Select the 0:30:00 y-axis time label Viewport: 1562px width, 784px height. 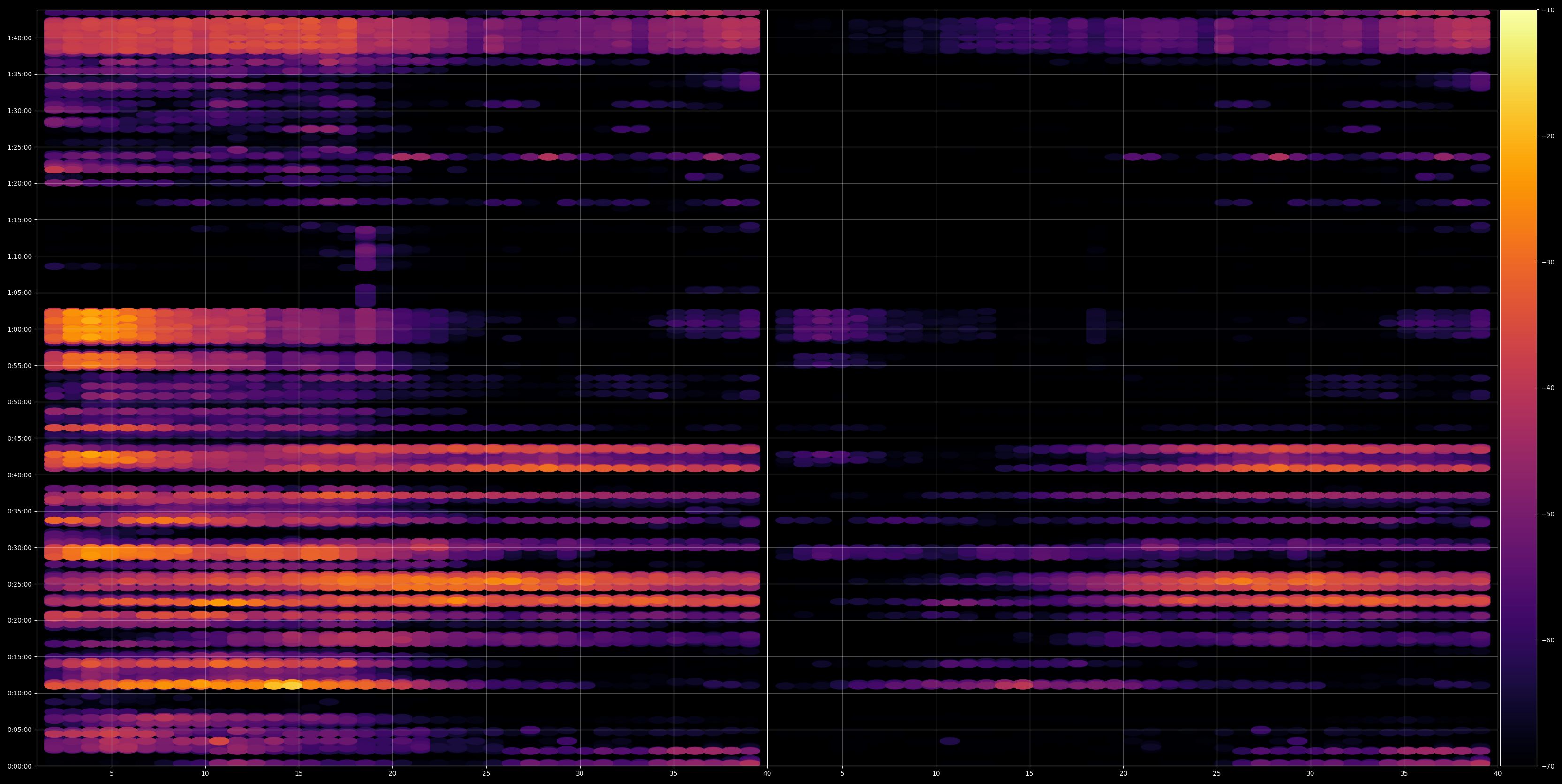pyautogui.click(x=19, y=548)
